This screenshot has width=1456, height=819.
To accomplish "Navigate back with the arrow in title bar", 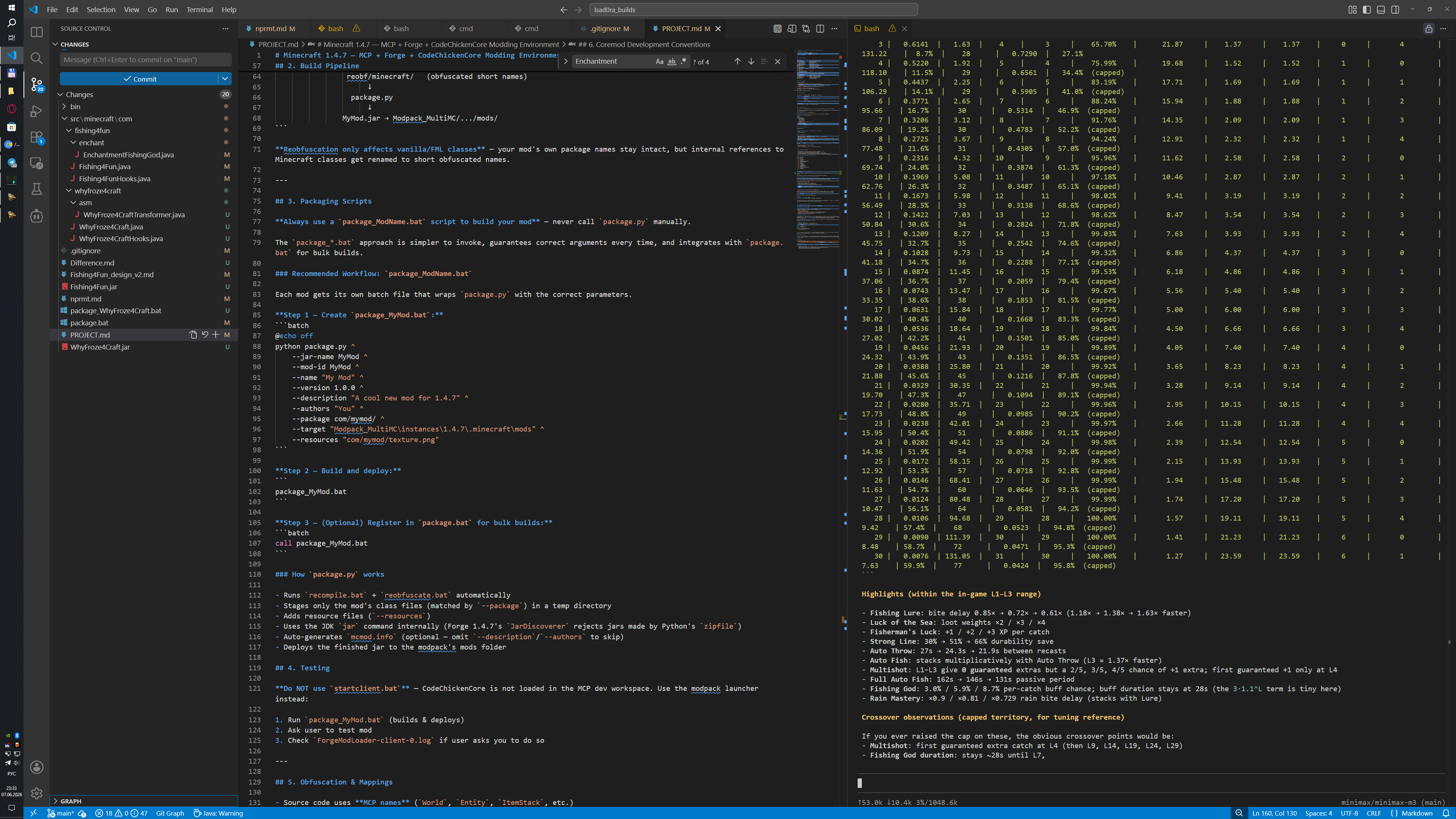I will tap(563, 9).
